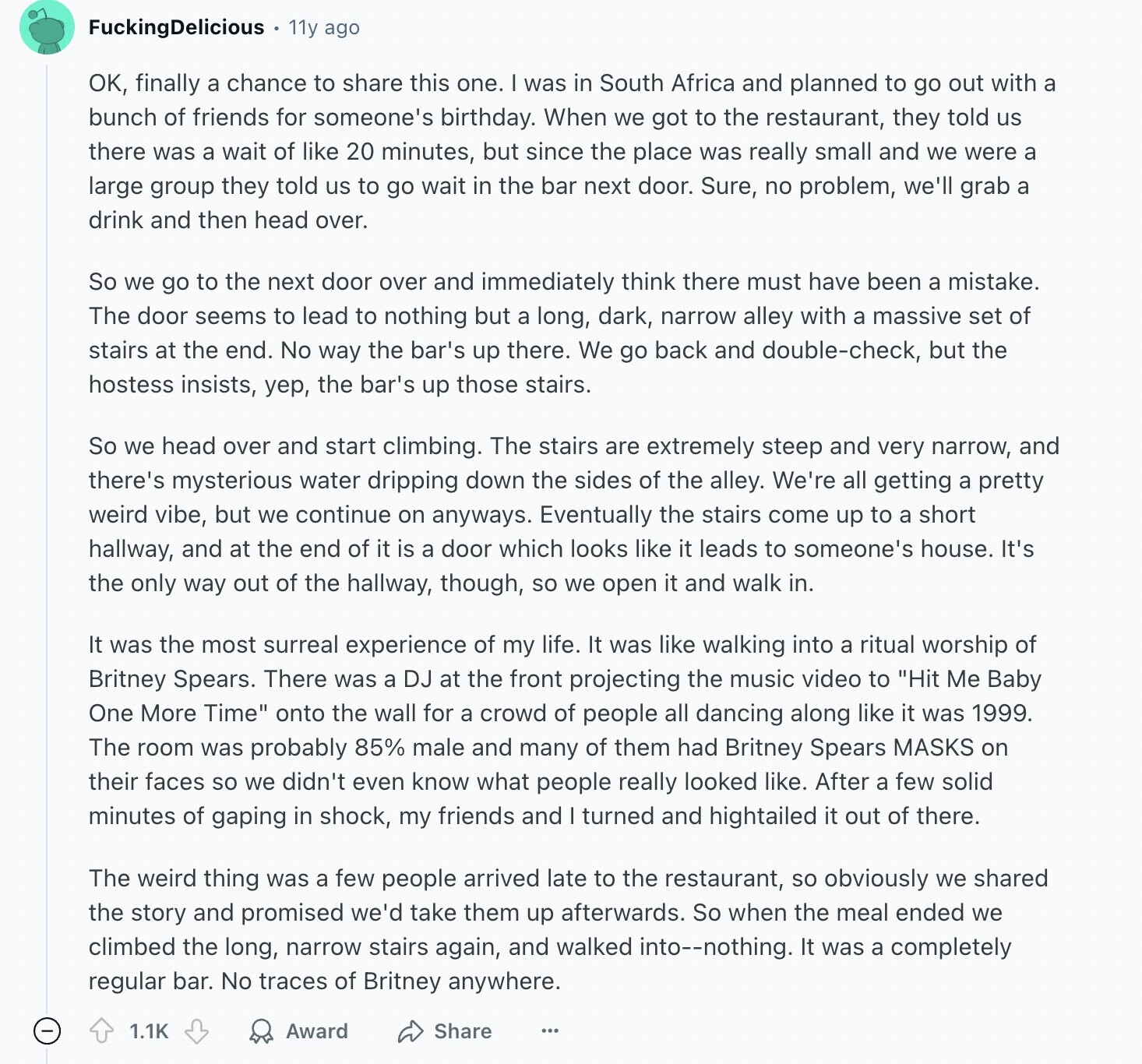Image resolution: width=1142 pixels, height=1064 pixels.
Task: Click the final paragraph starting "The weird thing"
Action: coord(568,929)
